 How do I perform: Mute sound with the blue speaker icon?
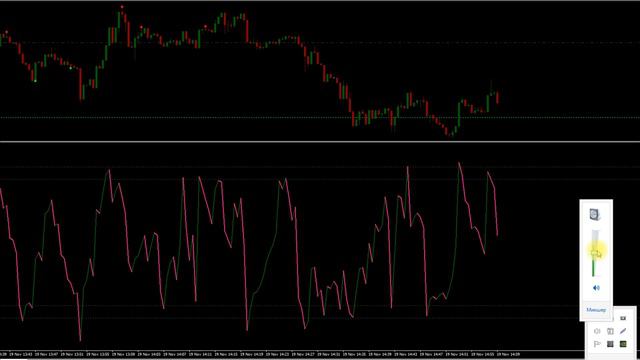click(596, 288)
